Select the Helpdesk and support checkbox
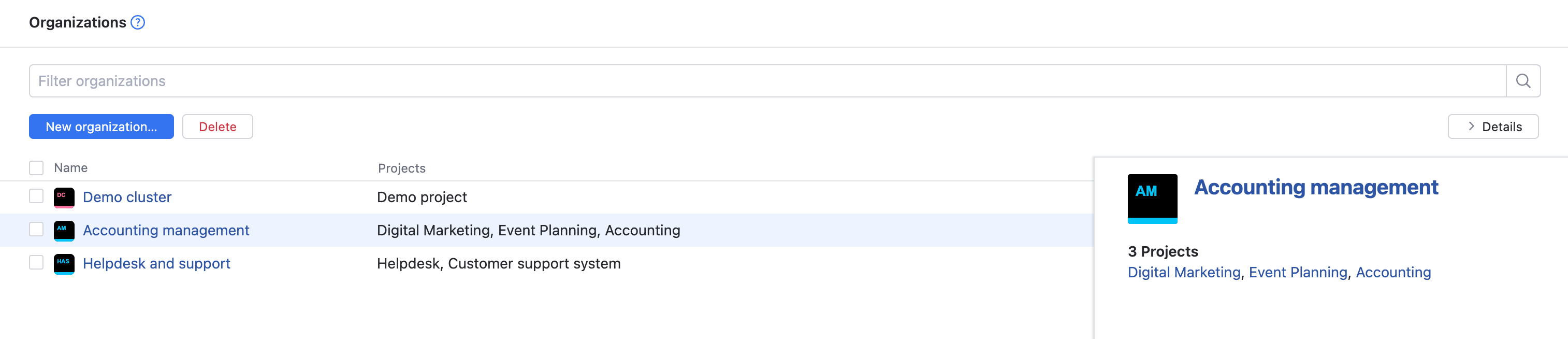 click(x=37, y=263)
